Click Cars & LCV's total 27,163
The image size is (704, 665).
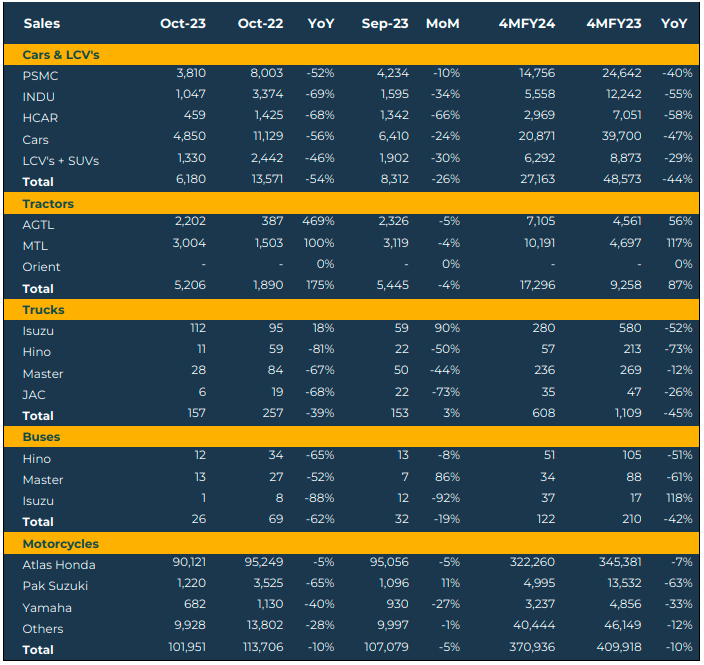coord(537,179)
